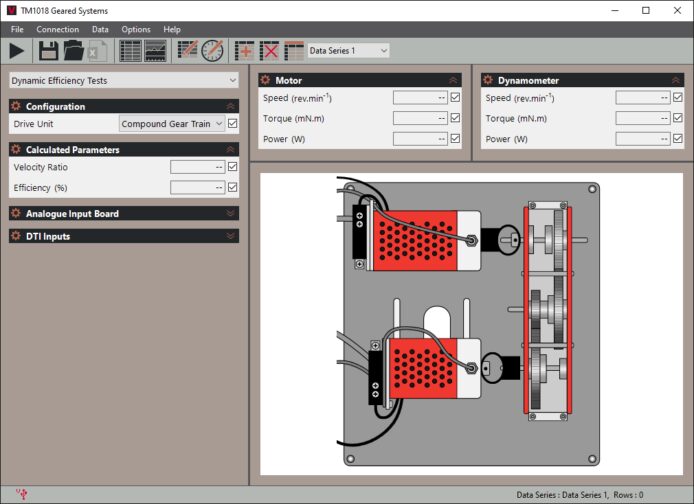Start acquisition with the Play button
Viewport: 694px width, 504px height.
tap(17, 51)
